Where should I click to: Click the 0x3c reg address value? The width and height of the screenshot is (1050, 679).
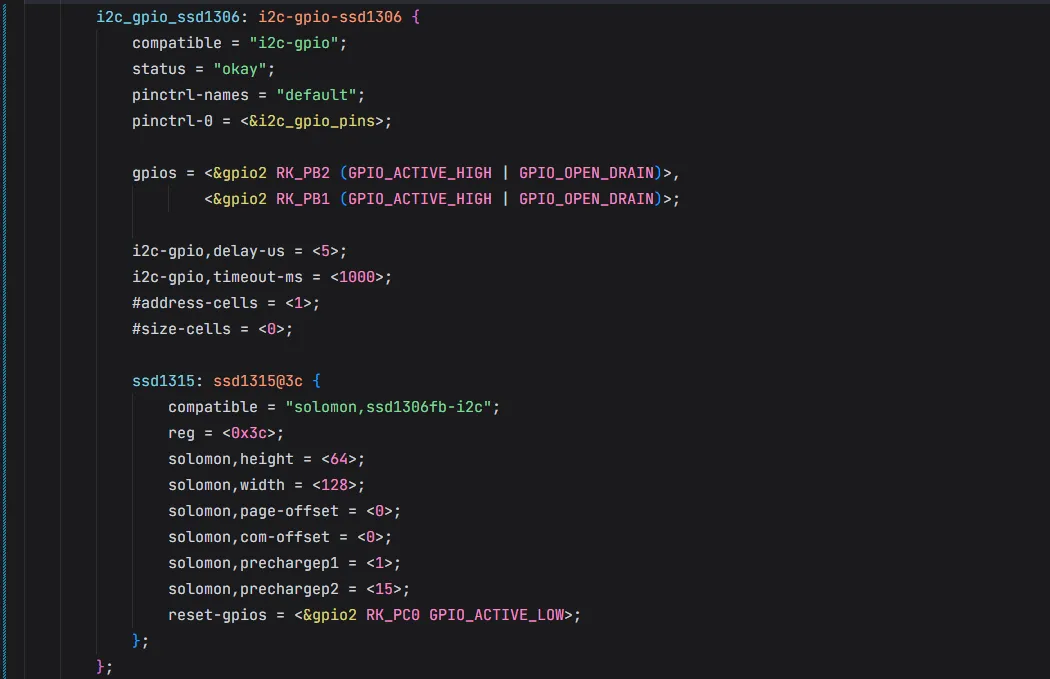pyautogui.click(x=248, y=433)
